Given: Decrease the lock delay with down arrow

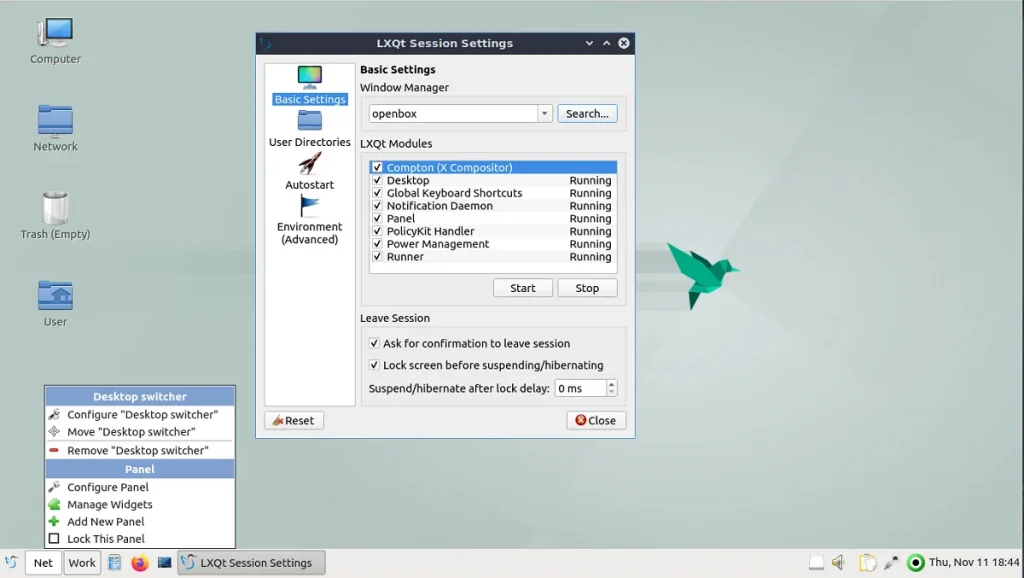Looking at the screenshot, I should [611, 392].
